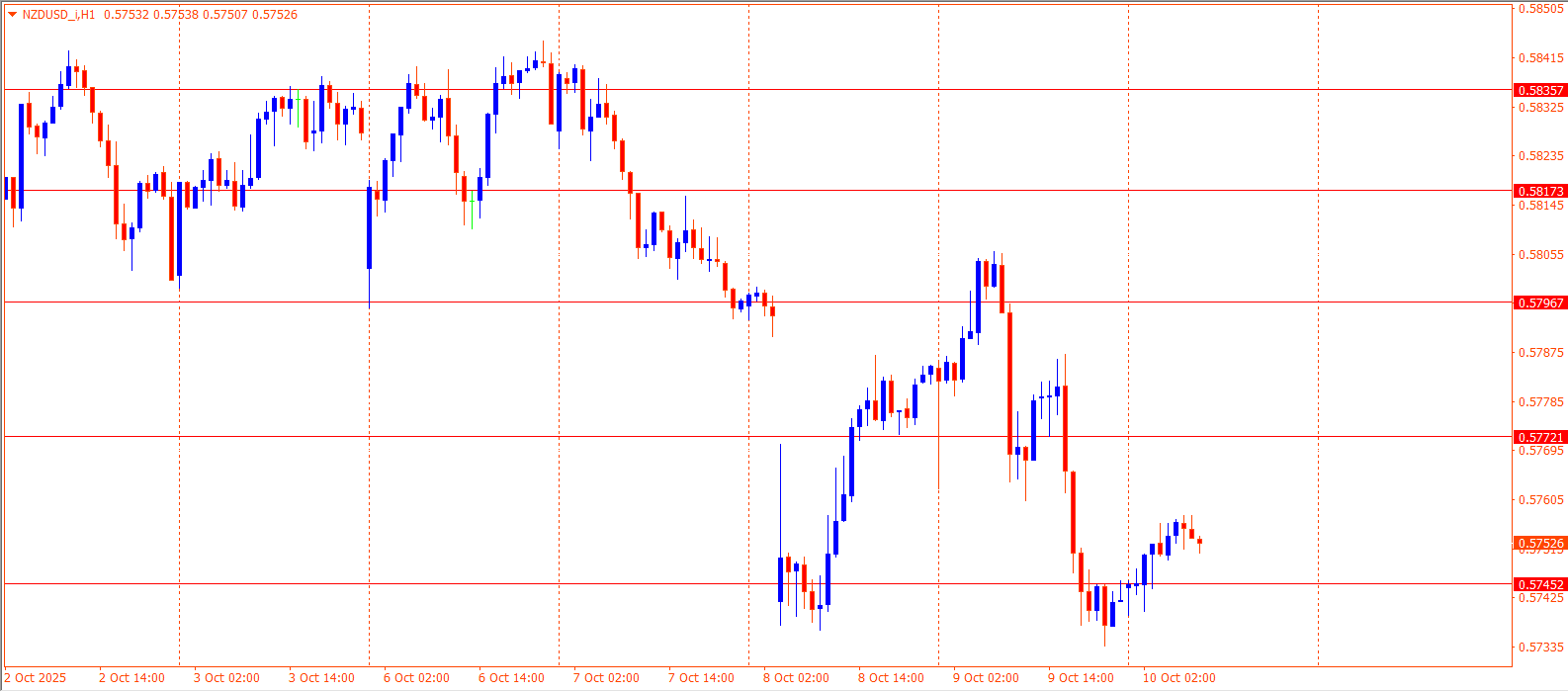1568x692 pixels.
Task: Click the 2 Oct 2025 date label
Action: pos(35,678)
